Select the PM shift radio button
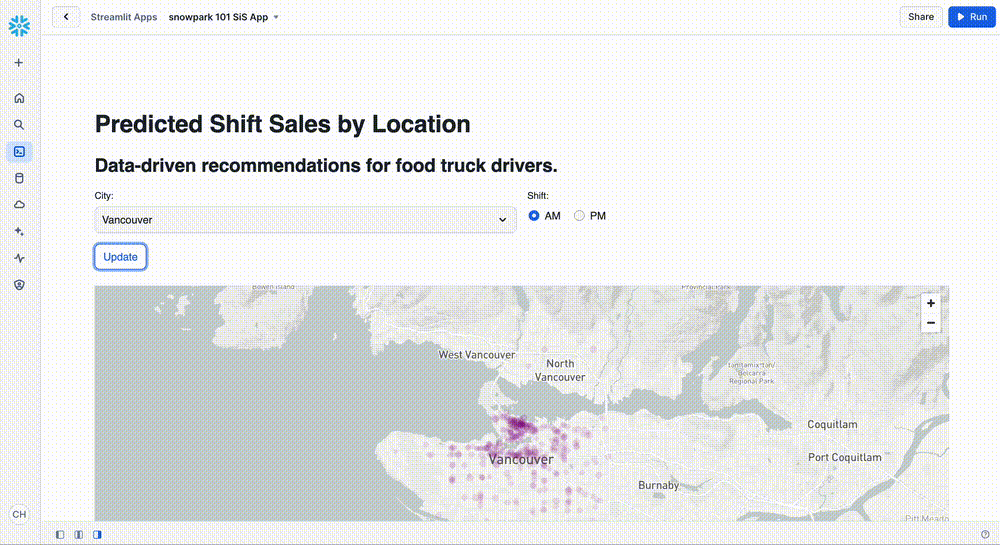The height and width of the screenshot is (545, 1000). [579, 216]
